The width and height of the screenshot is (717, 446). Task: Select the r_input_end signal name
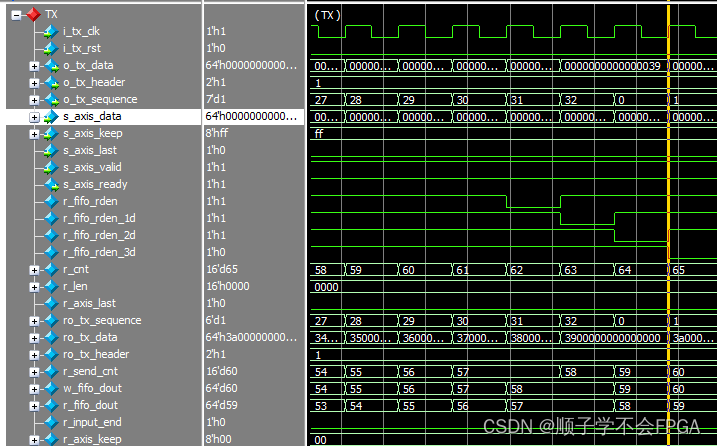click(92, 423)
